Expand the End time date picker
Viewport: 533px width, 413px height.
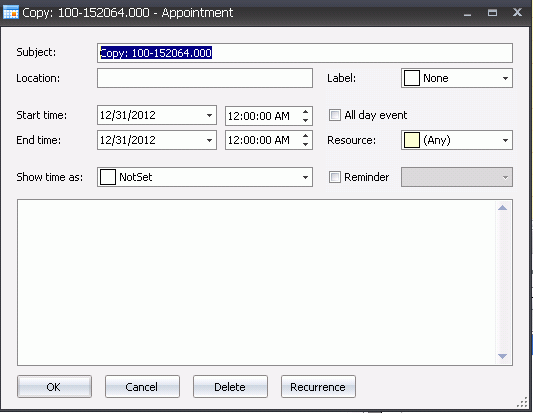click(x=209, y=140)
